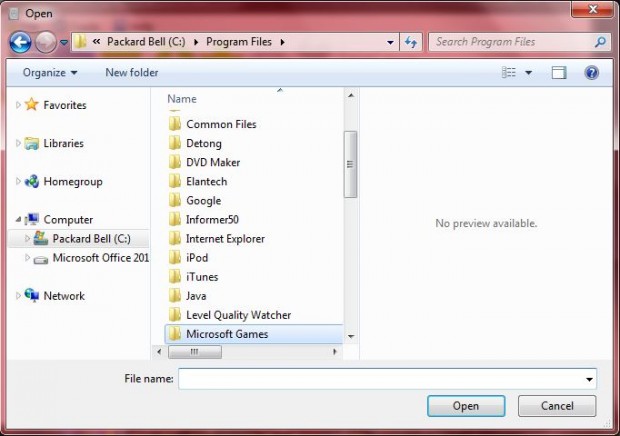Click the file list scroll down arrow
620x436 pixels.
tap(351, 336)
